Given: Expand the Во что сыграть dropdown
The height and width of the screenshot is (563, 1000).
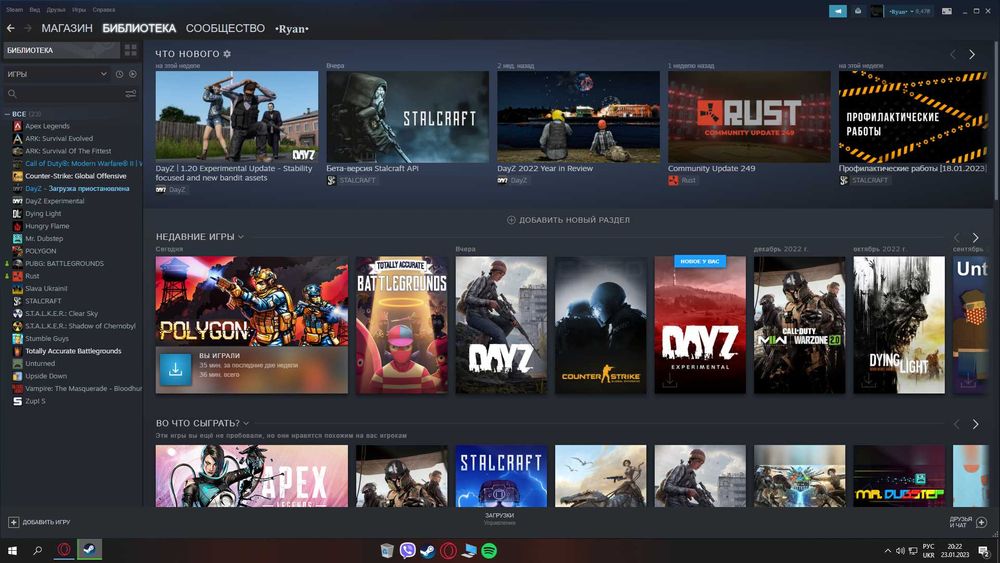Looking at the screenshot, I should click(246, 423).
